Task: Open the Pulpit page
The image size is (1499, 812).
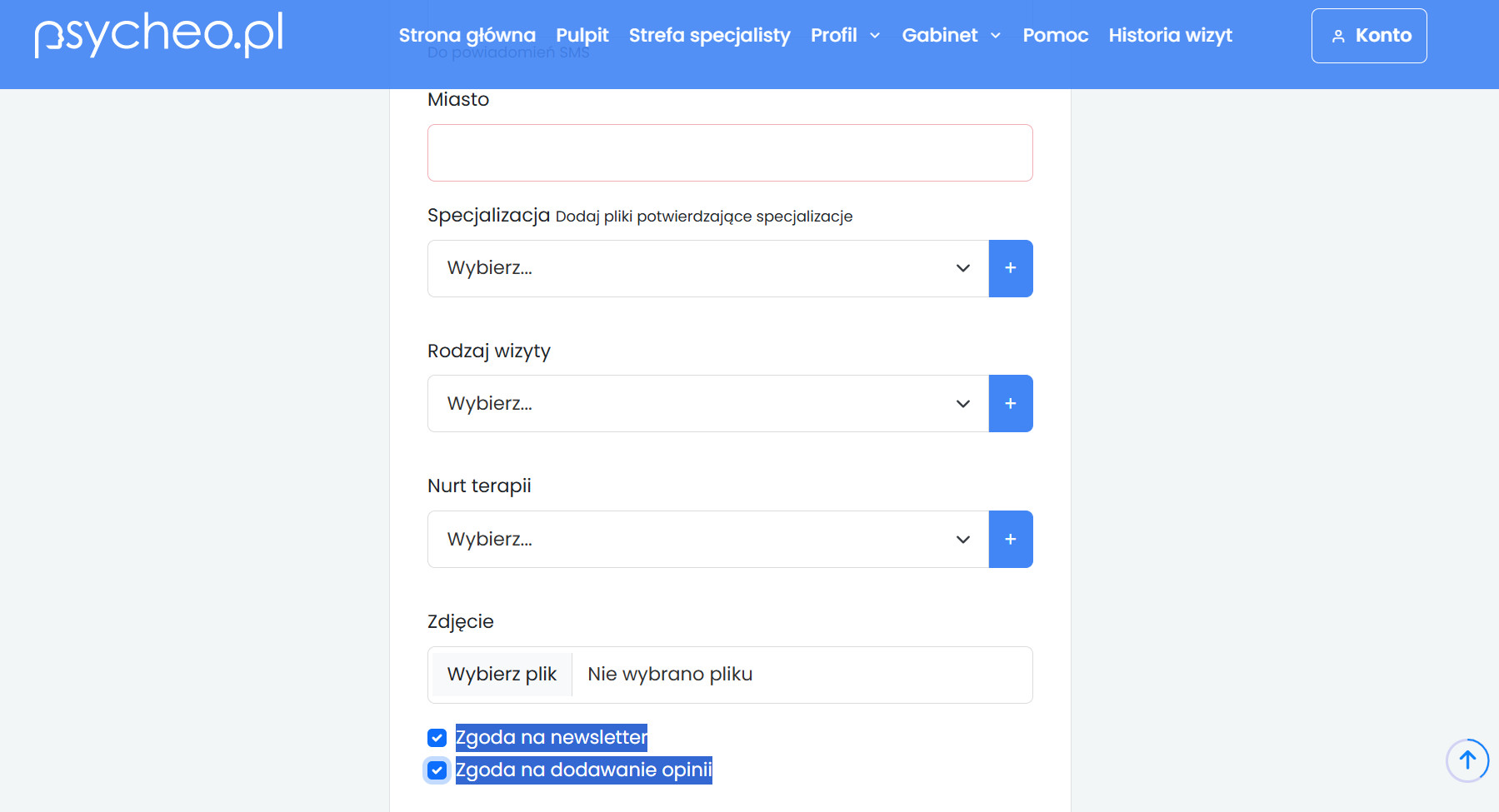Action: (x=582, y=35)
